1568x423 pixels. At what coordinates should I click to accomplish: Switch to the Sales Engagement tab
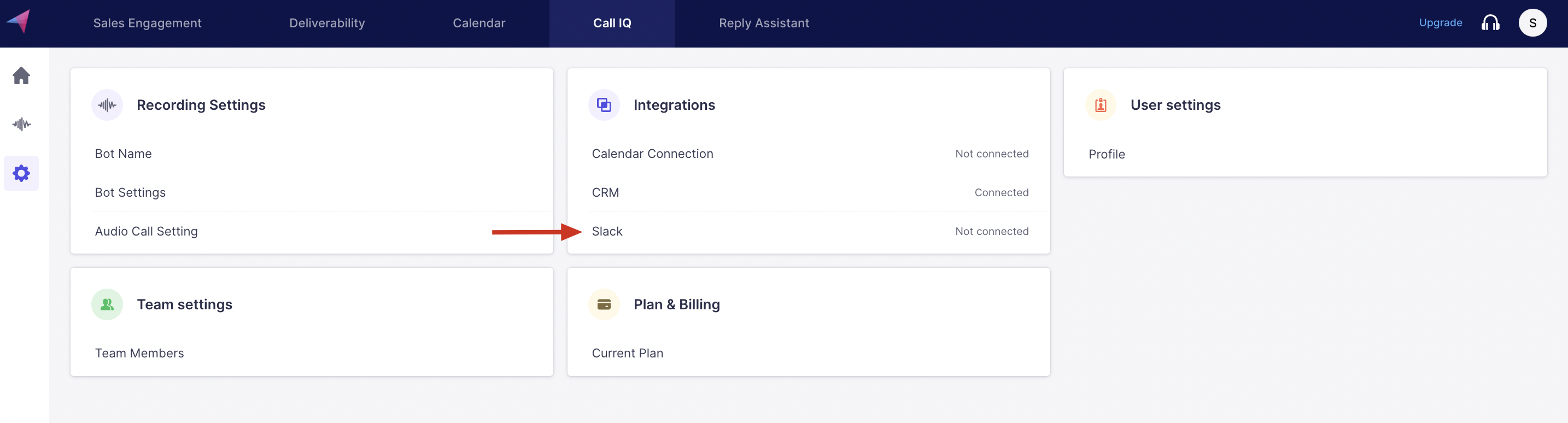(x=147, y=23)
